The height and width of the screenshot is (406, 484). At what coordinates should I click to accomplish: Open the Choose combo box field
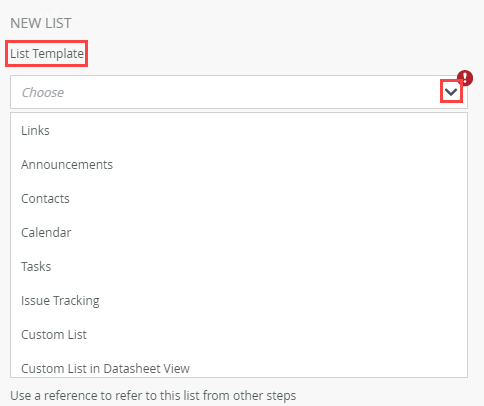(x=239, y=92)
